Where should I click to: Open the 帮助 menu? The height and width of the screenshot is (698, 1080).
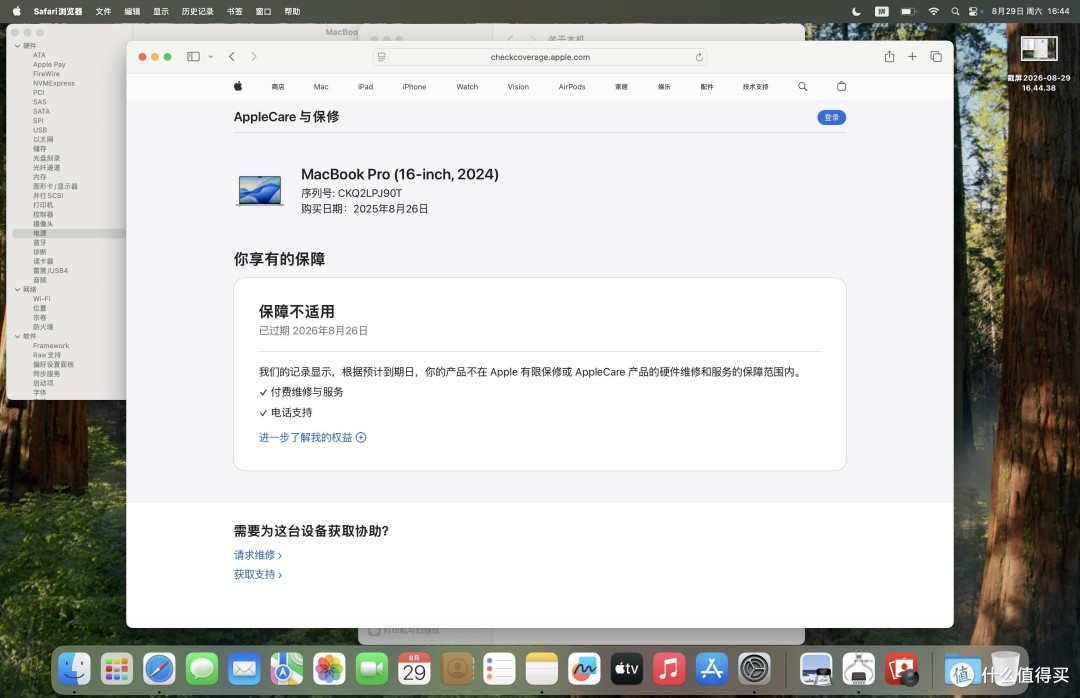coord(292,11)
